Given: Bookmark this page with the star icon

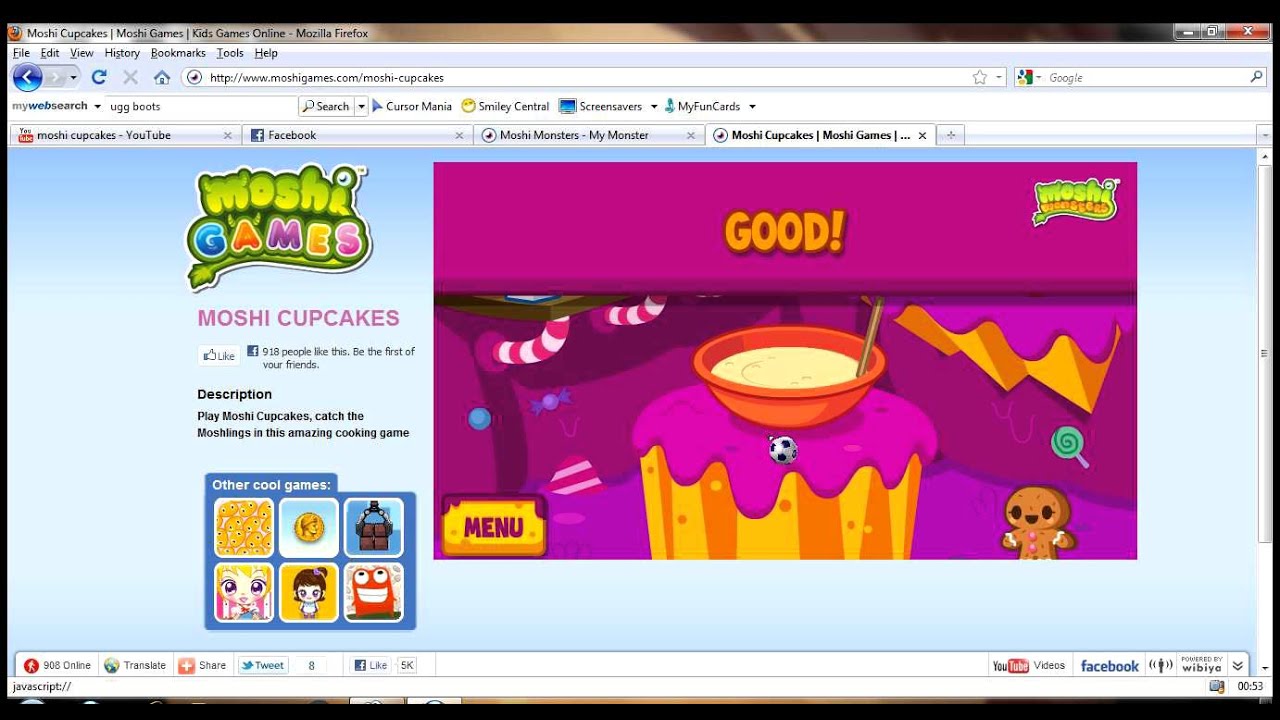Looking at the screenshot, I should (980, 77).
